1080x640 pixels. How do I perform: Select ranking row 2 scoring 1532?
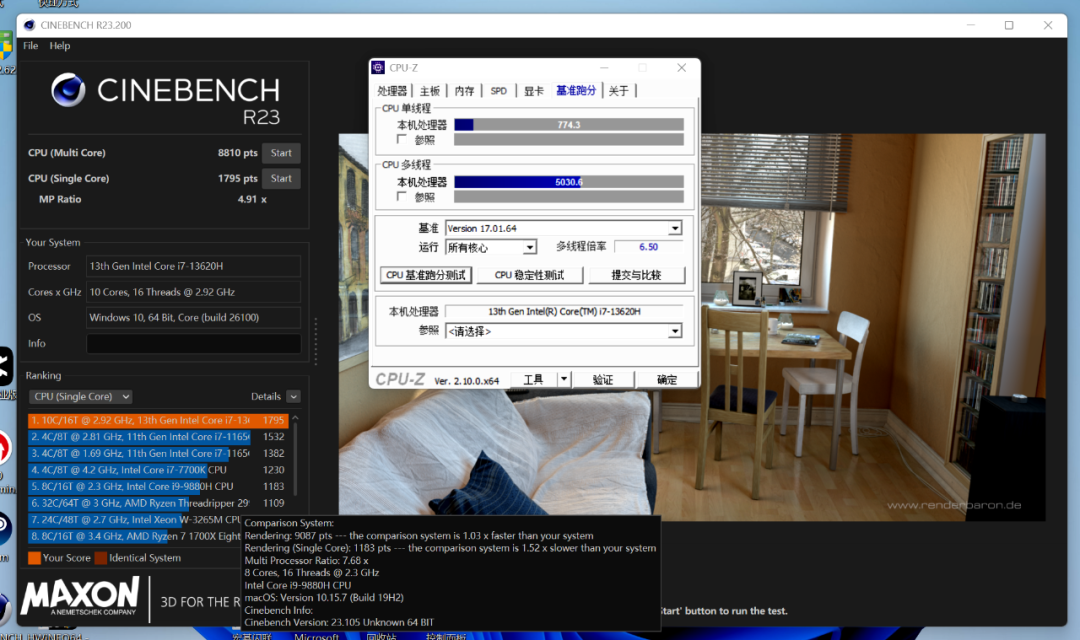tap(158, 437)
